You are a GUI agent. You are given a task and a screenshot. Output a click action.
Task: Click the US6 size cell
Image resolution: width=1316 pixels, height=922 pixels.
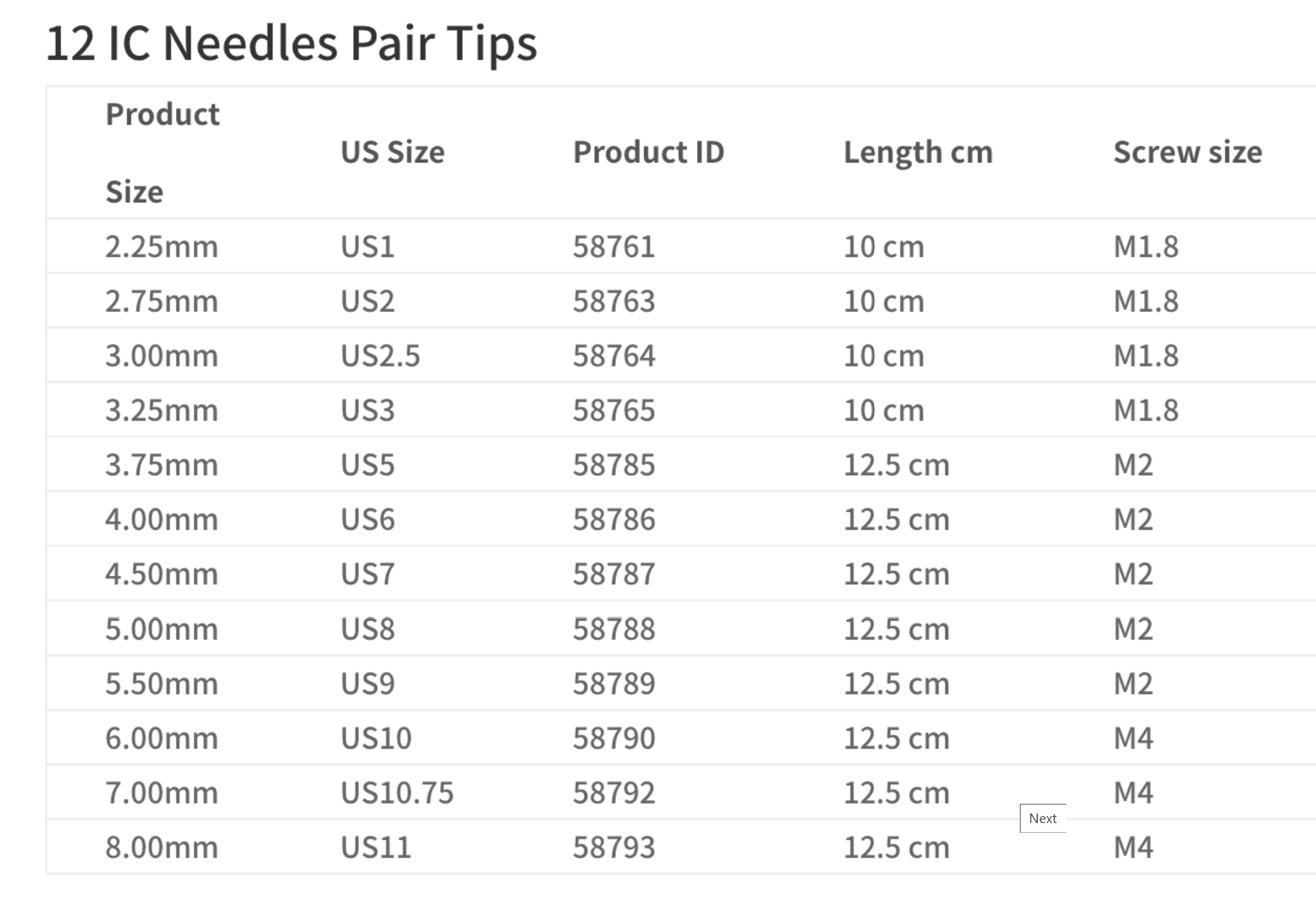pos(367,519)
